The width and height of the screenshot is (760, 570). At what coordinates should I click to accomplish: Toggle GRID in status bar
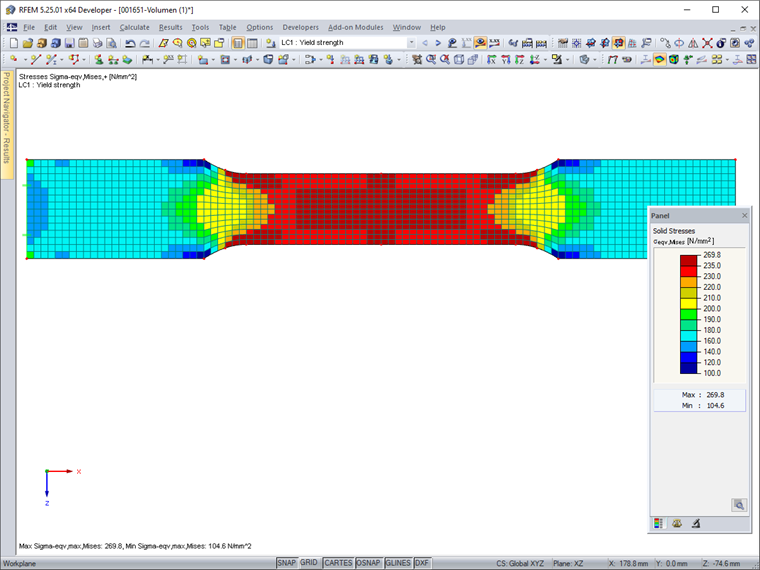[x=309, y=563]
